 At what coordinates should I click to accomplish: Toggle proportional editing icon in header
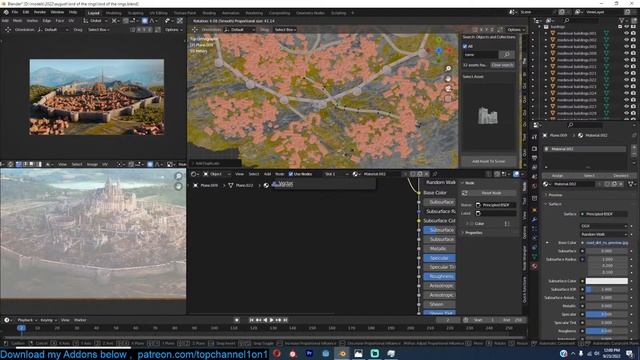(x=144, y=20)
